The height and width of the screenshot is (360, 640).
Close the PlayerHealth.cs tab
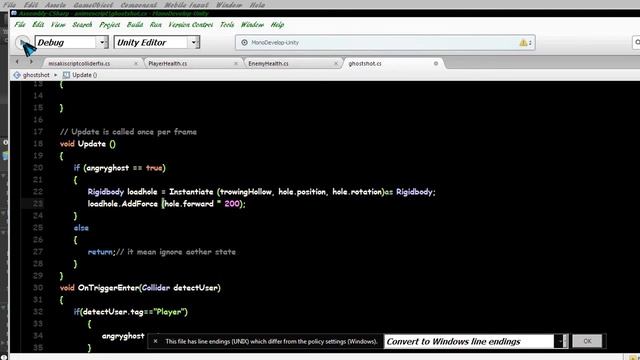(236, 64)
